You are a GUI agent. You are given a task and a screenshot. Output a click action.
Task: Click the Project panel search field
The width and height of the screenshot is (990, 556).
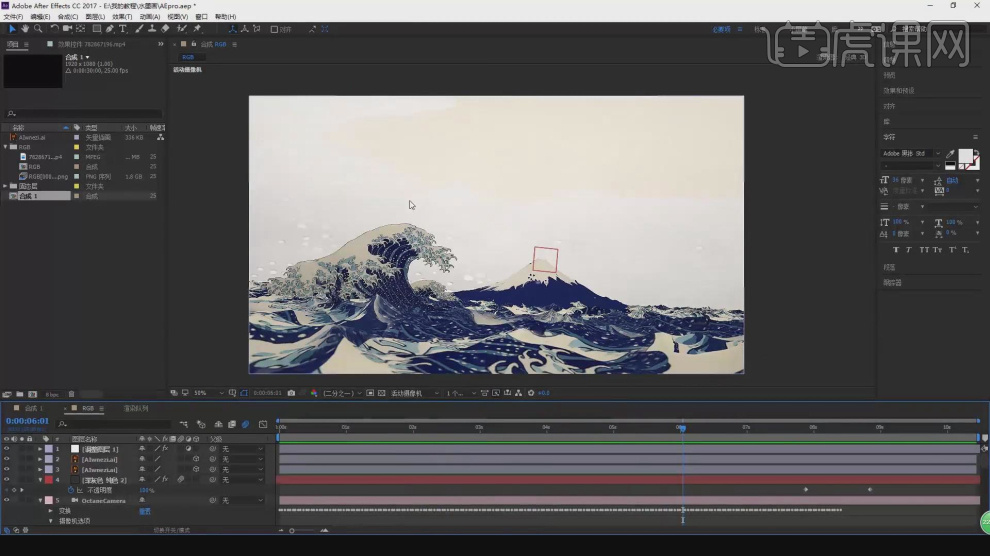pos(83,114)
